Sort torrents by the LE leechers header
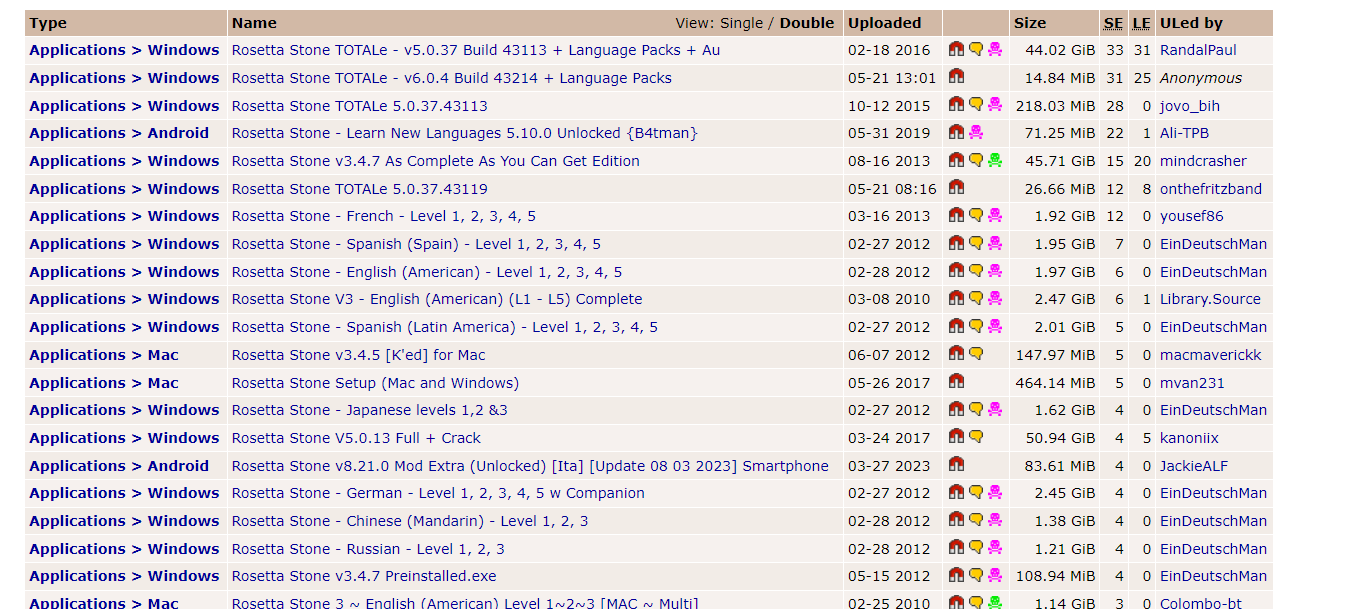 (1141, 23)
